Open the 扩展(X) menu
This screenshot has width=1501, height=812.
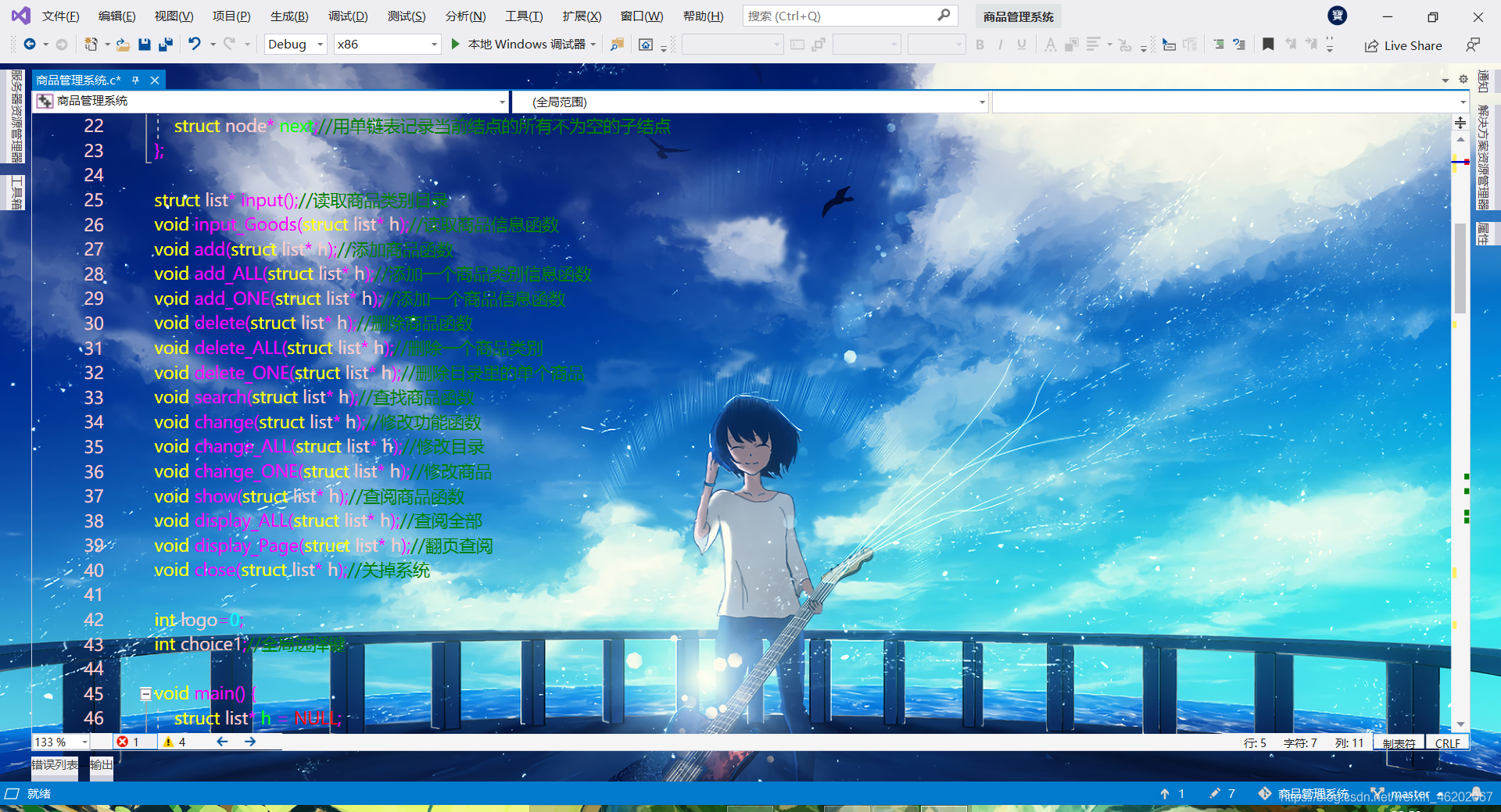pos(582,16)
